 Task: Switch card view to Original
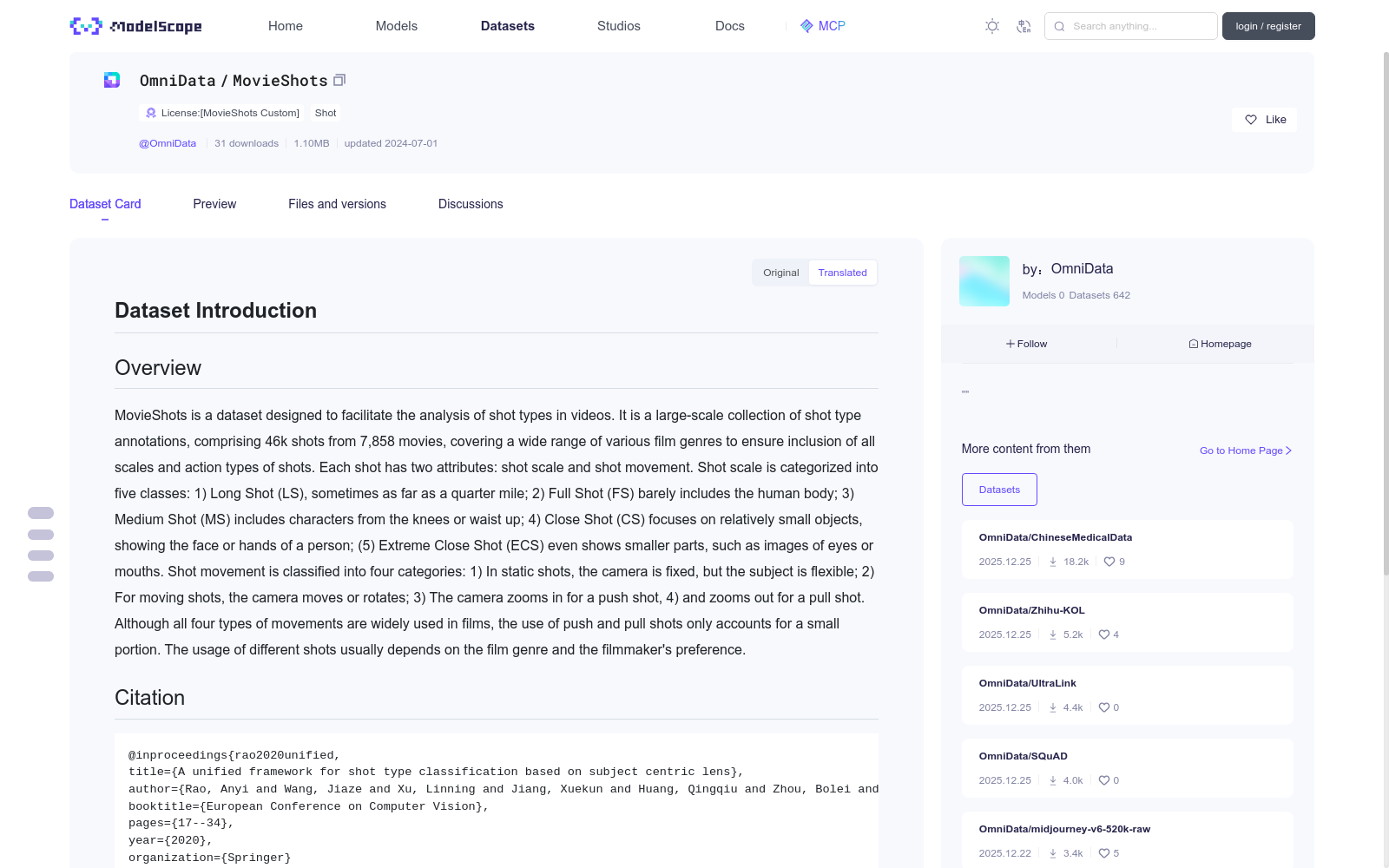pyautogui.click(x=781, y=273)
